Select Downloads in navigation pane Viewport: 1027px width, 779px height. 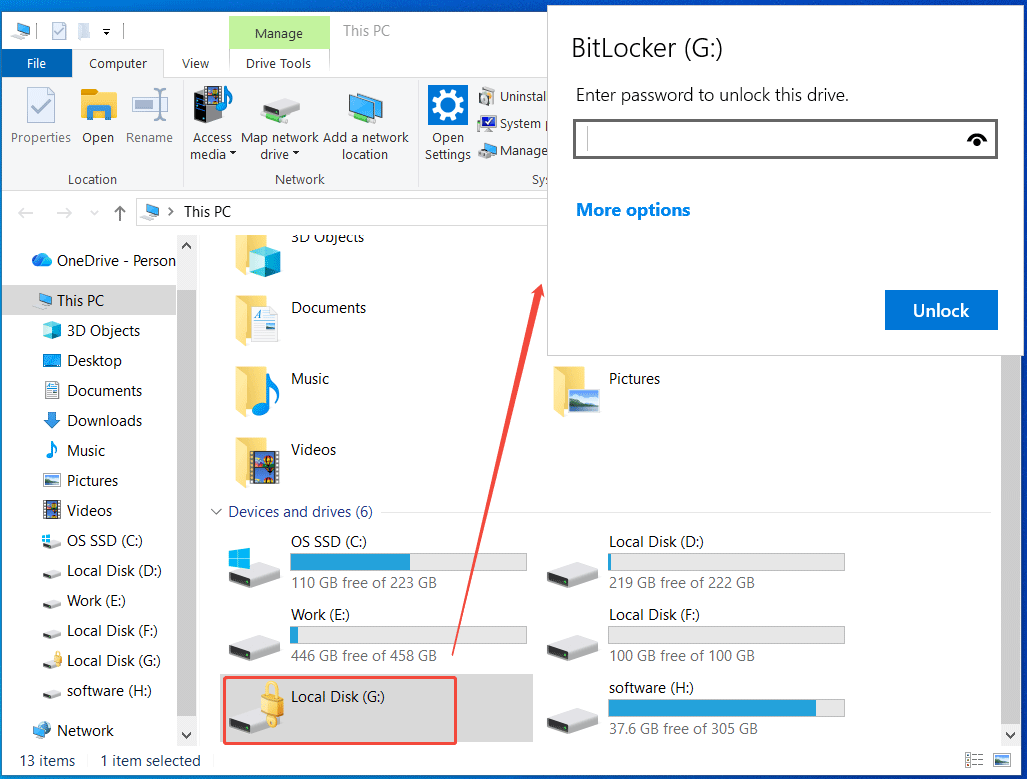pos(92,421)
